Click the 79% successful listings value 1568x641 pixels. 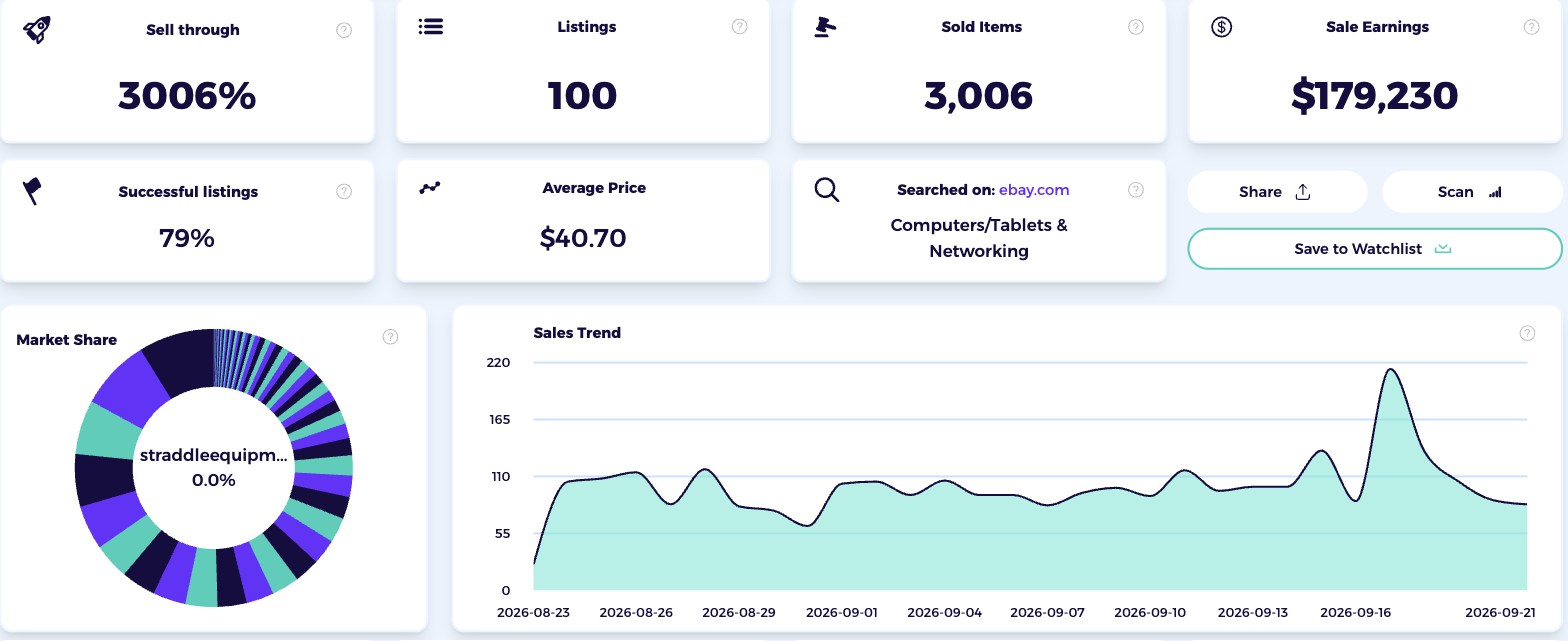tap(187, 238)
